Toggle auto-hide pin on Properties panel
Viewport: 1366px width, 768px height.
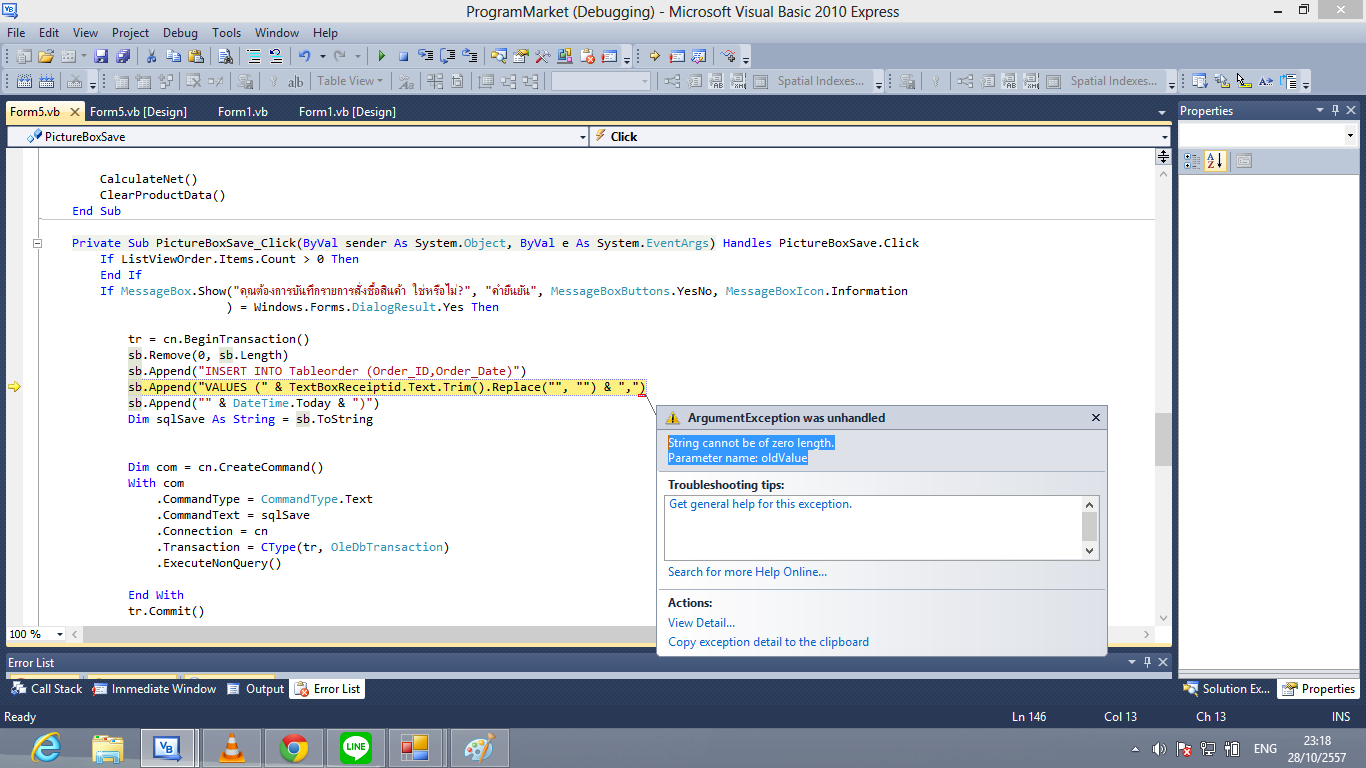coord(1334,111)
